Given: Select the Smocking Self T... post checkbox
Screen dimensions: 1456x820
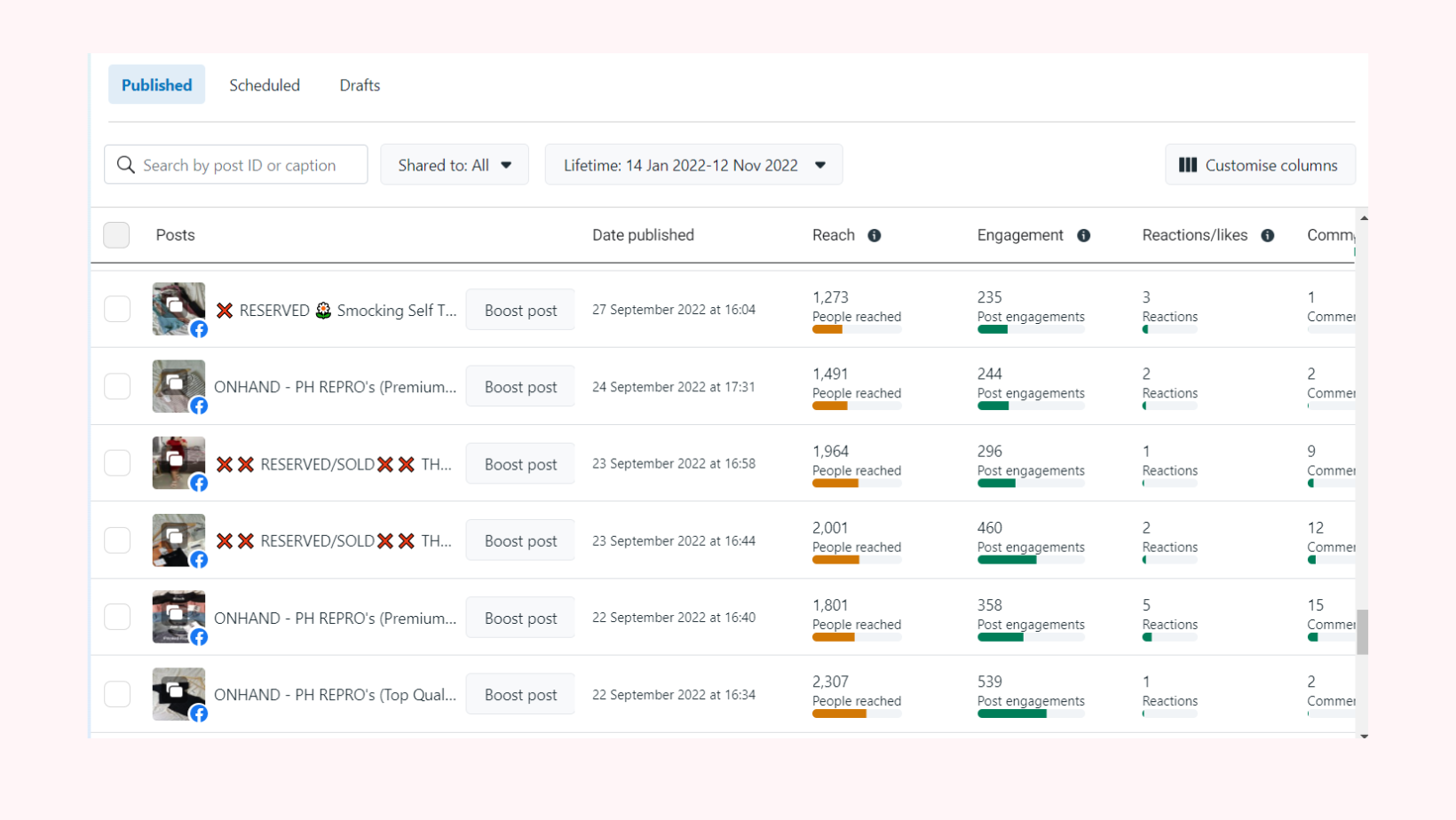Looking at the screenshot, I should 117,310.
